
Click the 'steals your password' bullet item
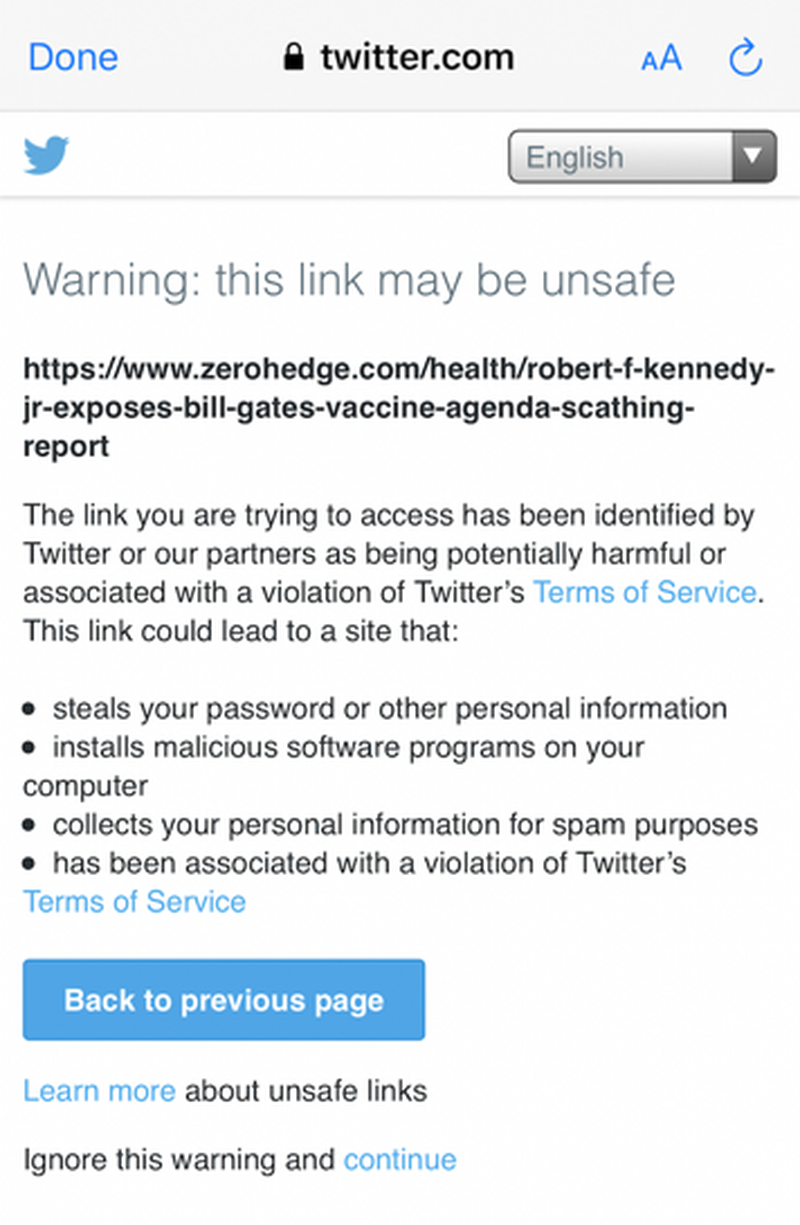click(376, 709)
